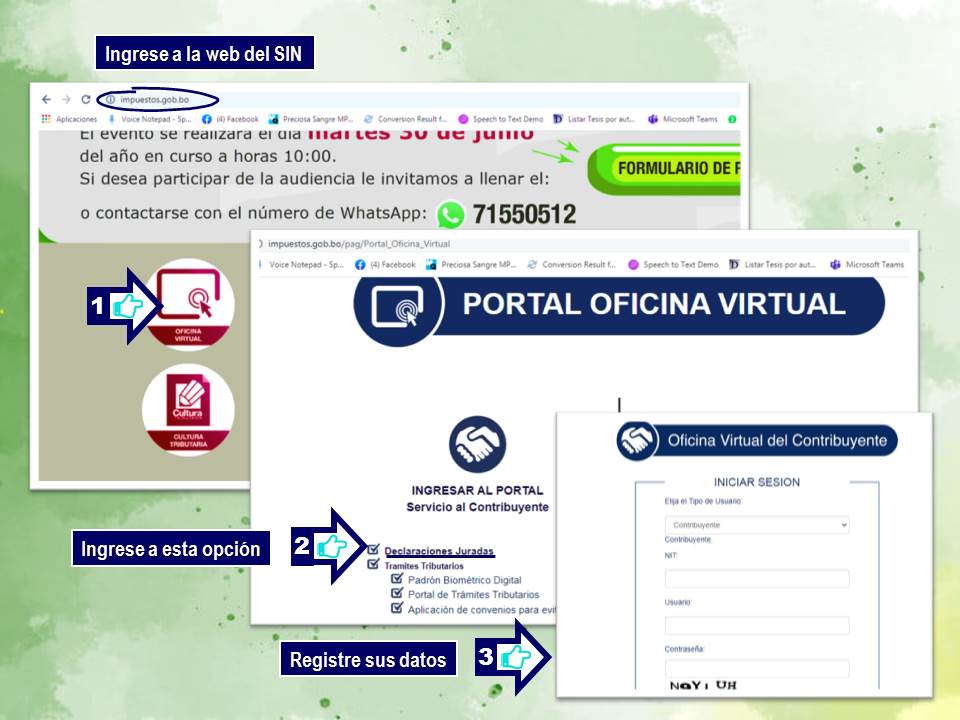This screenshot has width=960, height=720.
Task: Click the Contraseña password field
Action: click(x=756, y=668)
